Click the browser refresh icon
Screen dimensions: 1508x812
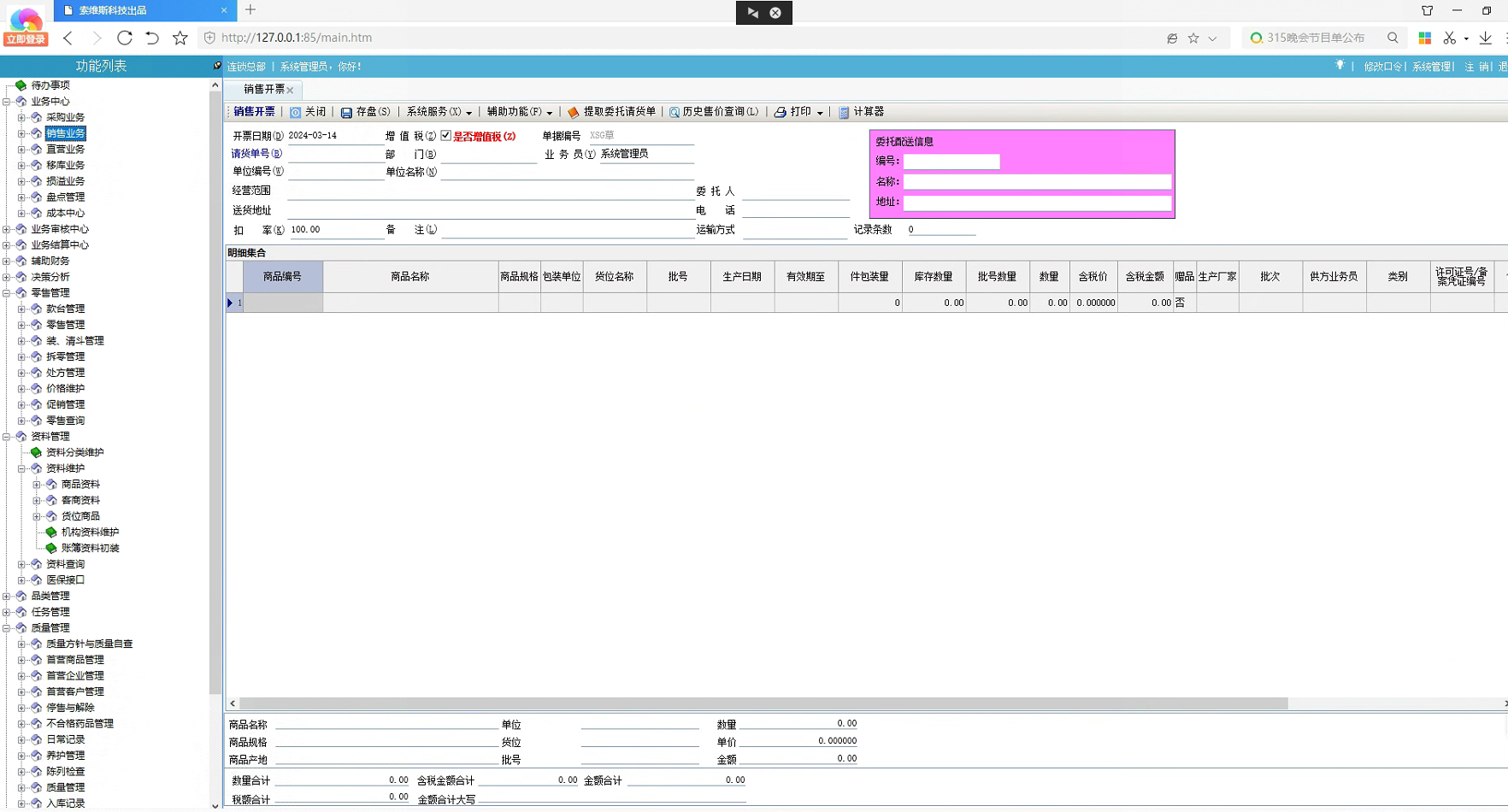coord(125,38)
